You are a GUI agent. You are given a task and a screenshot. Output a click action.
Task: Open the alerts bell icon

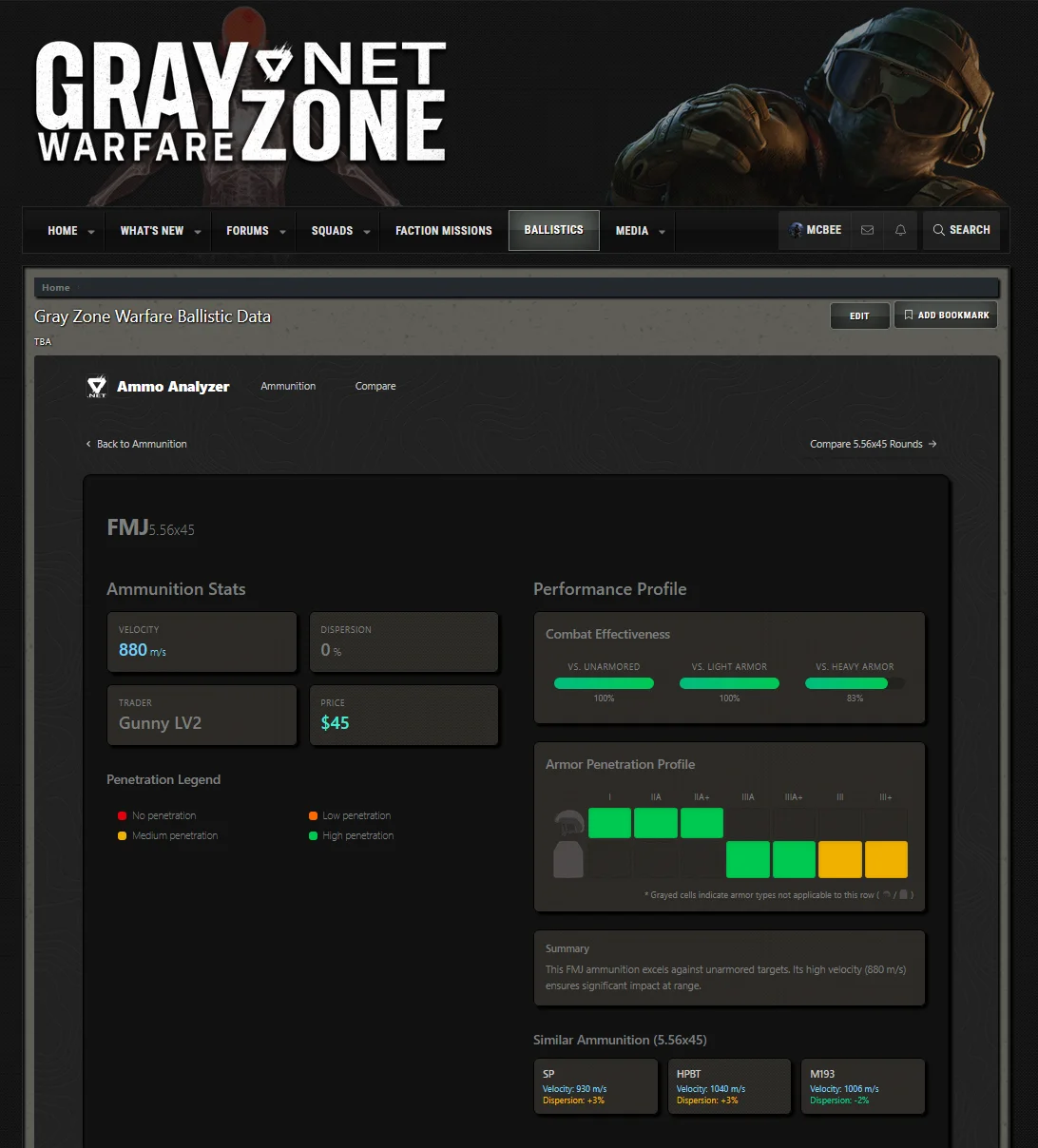(x=900, y=230)
